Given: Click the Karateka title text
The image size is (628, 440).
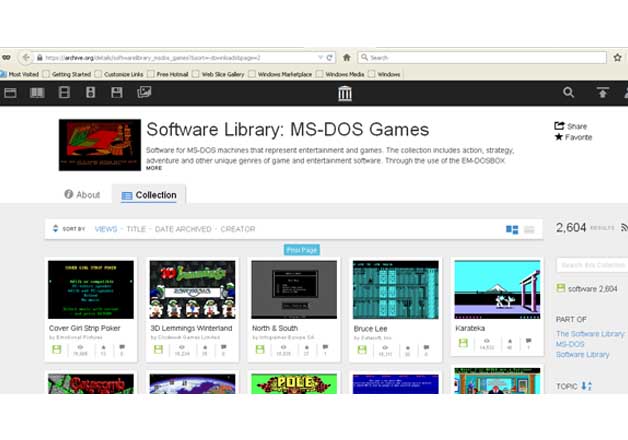Looking at the screenshot, I should click(470, 328).
